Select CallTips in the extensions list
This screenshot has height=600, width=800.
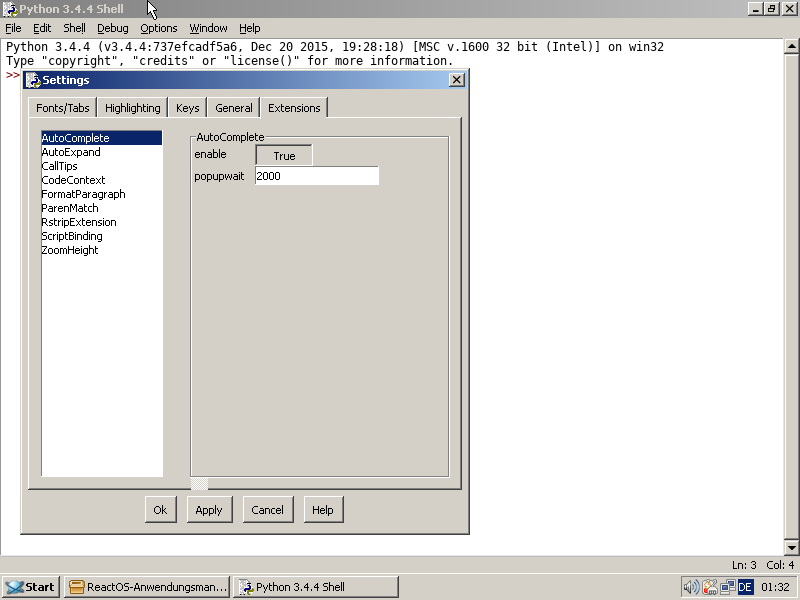(102, 166)
